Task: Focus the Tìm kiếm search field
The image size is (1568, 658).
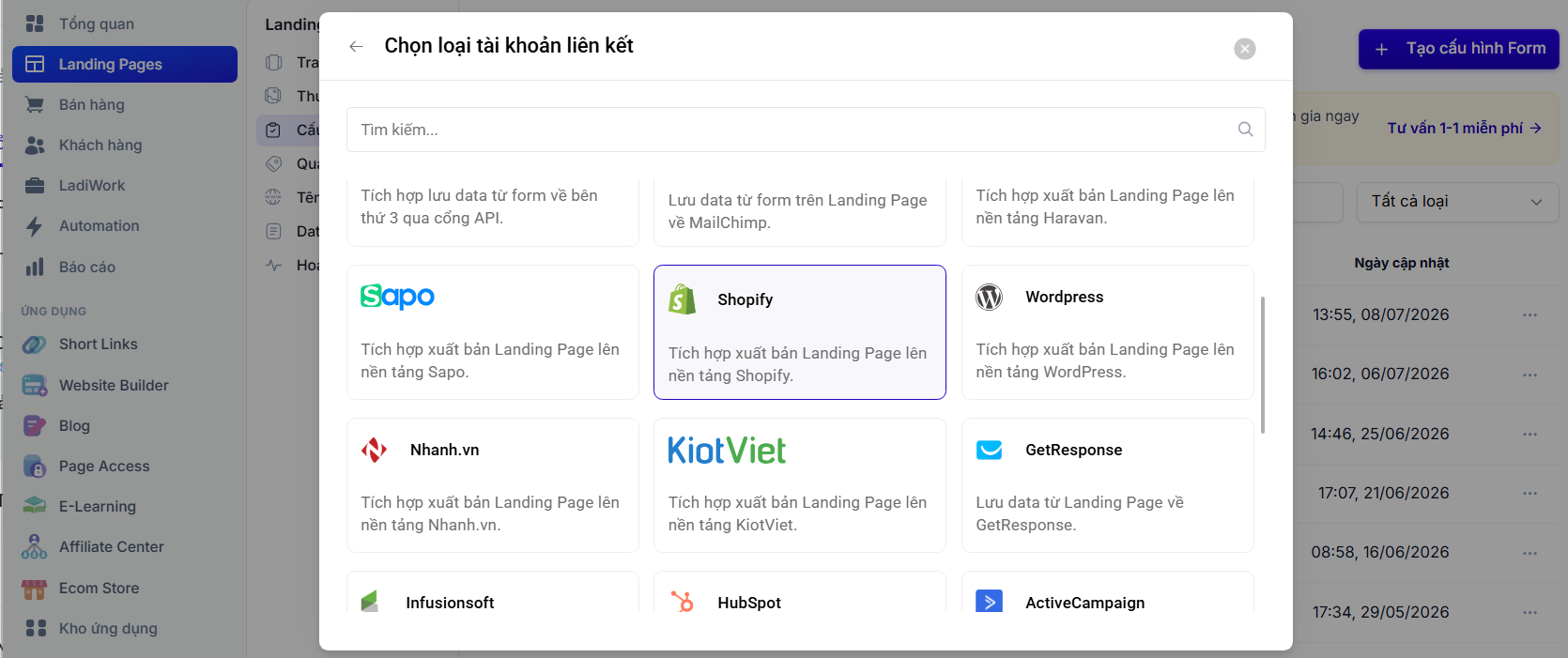Action: pyautogui.click(x=806, y=130)
